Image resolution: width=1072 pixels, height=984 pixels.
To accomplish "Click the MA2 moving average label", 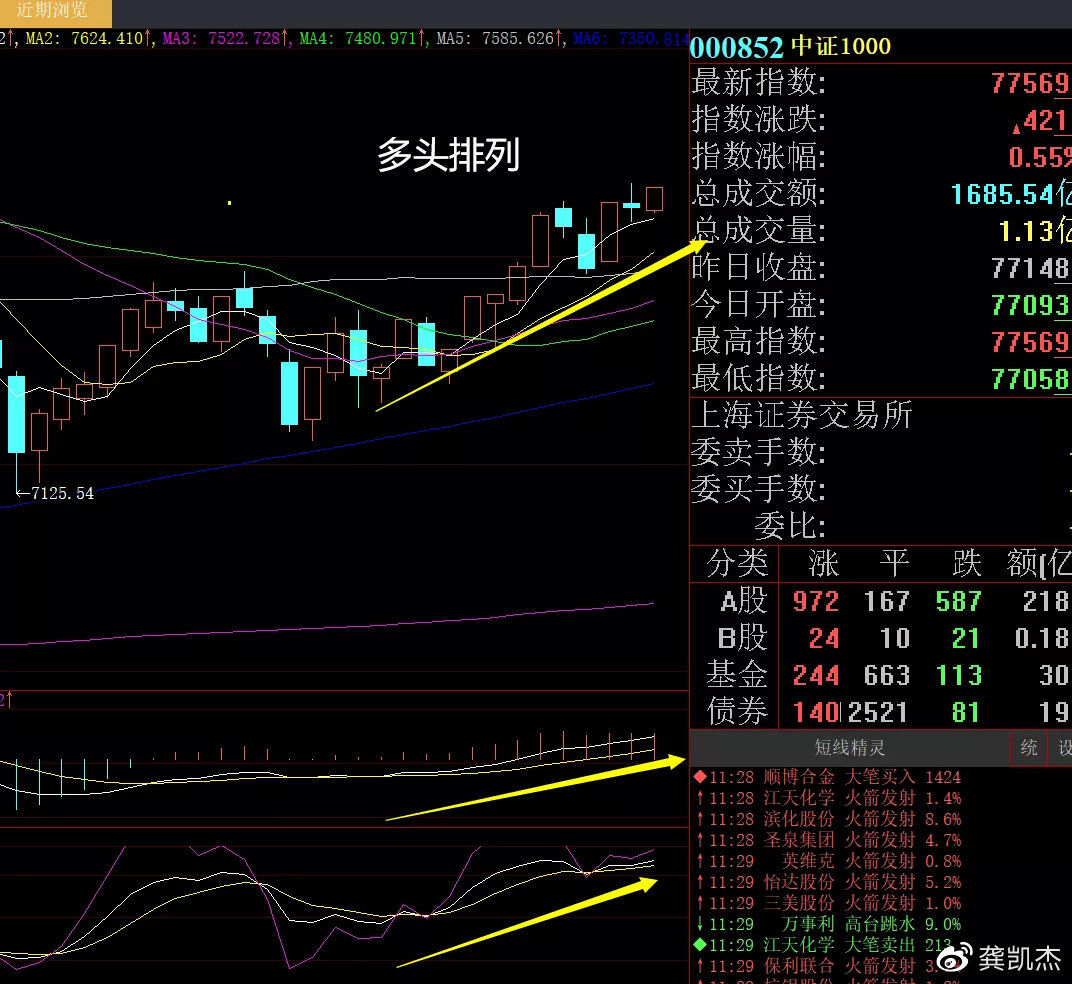I will point(83,39).
